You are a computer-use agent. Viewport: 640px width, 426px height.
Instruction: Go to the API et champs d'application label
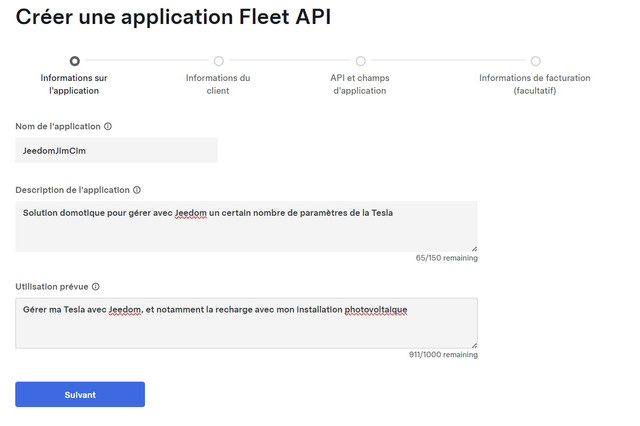click(x=360, y=84)
